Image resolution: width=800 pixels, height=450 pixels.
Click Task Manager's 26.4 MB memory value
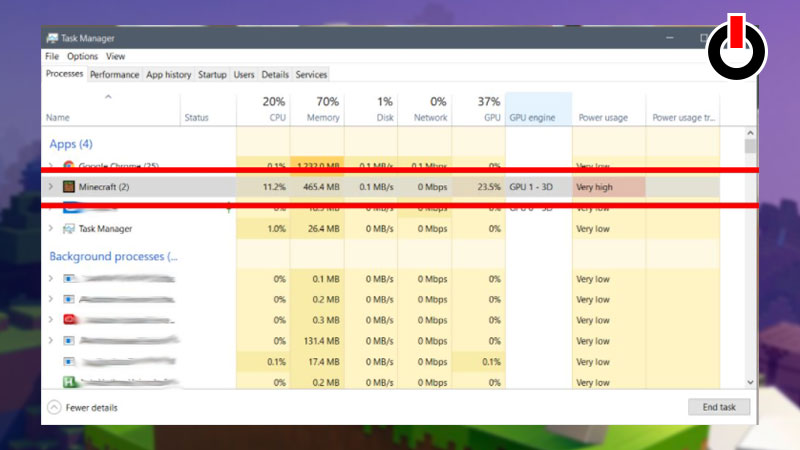point(323,229)
